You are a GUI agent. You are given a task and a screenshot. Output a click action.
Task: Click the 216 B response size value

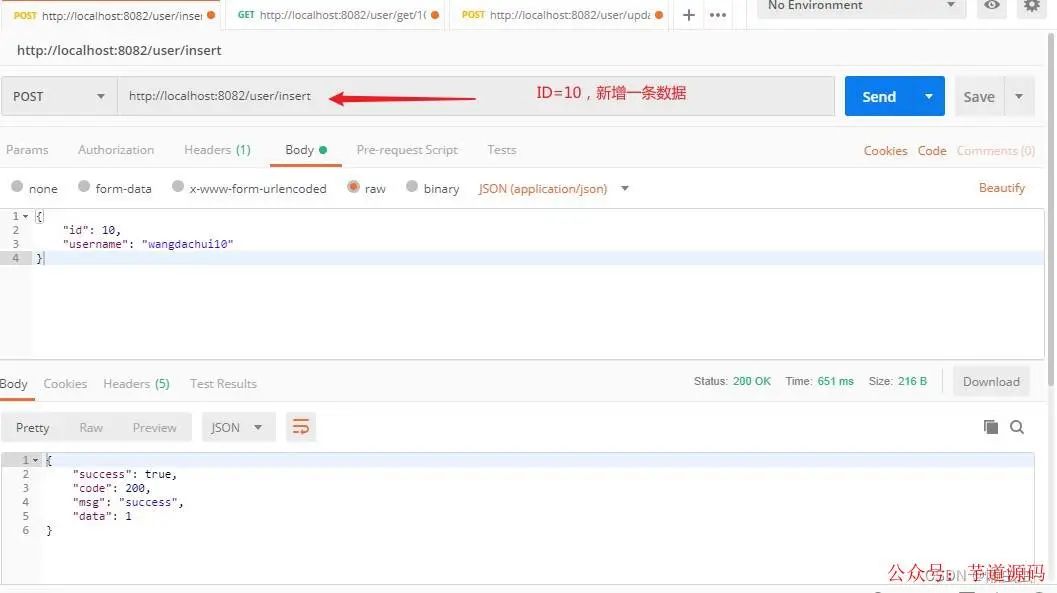(x=912, y=381)
